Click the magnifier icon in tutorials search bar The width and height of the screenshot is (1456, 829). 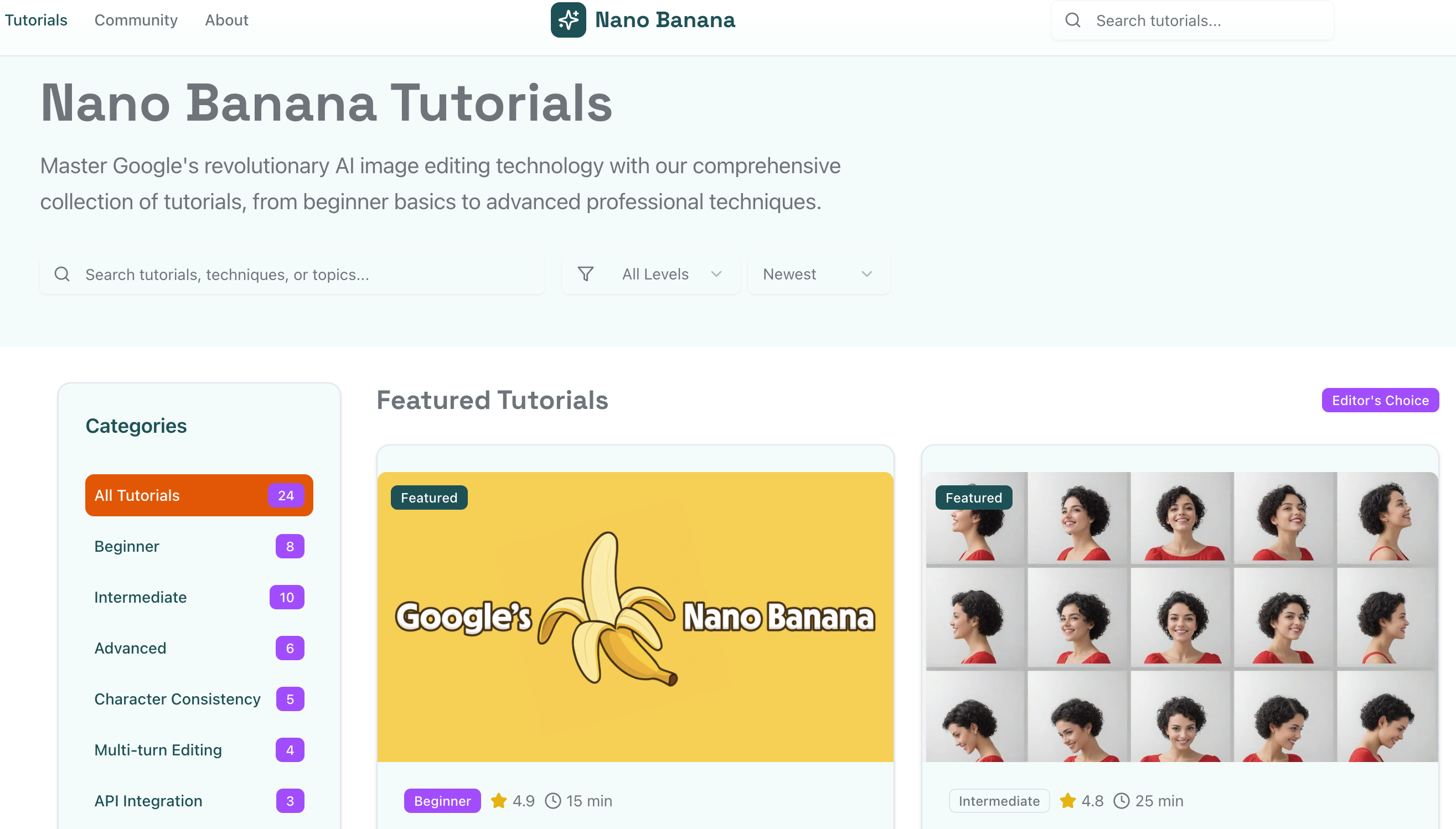[62, 274]
